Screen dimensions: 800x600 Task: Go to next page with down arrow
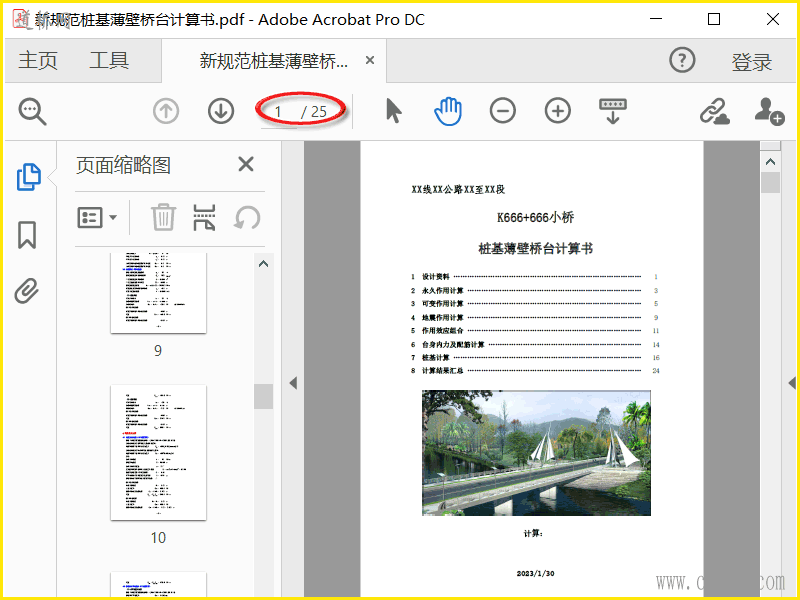tap(221, 111)
